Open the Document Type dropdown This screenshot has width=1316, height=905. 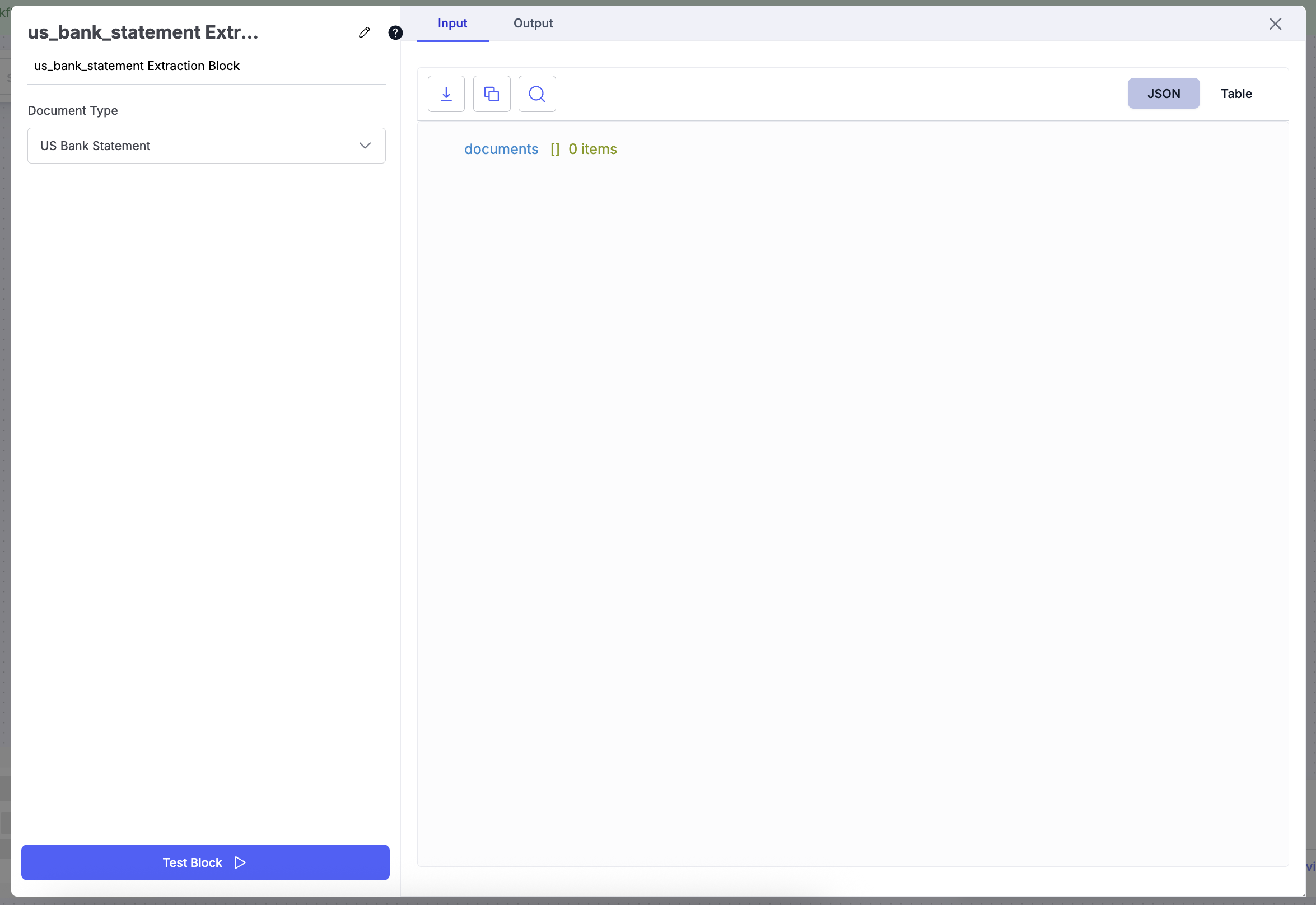pos(207,146)
